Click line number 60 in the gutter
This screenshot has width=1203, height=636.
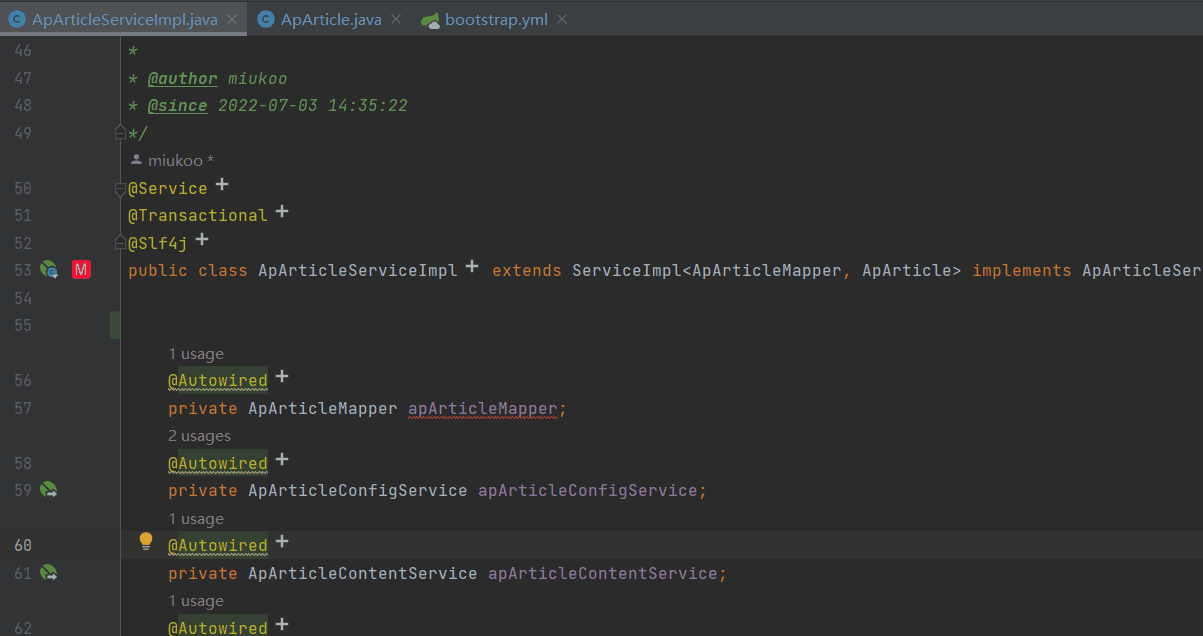[22, 545]
